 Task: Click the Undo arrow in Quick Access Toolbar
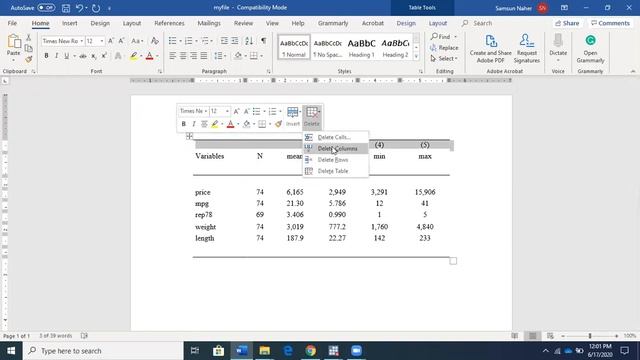coord(79,8)
